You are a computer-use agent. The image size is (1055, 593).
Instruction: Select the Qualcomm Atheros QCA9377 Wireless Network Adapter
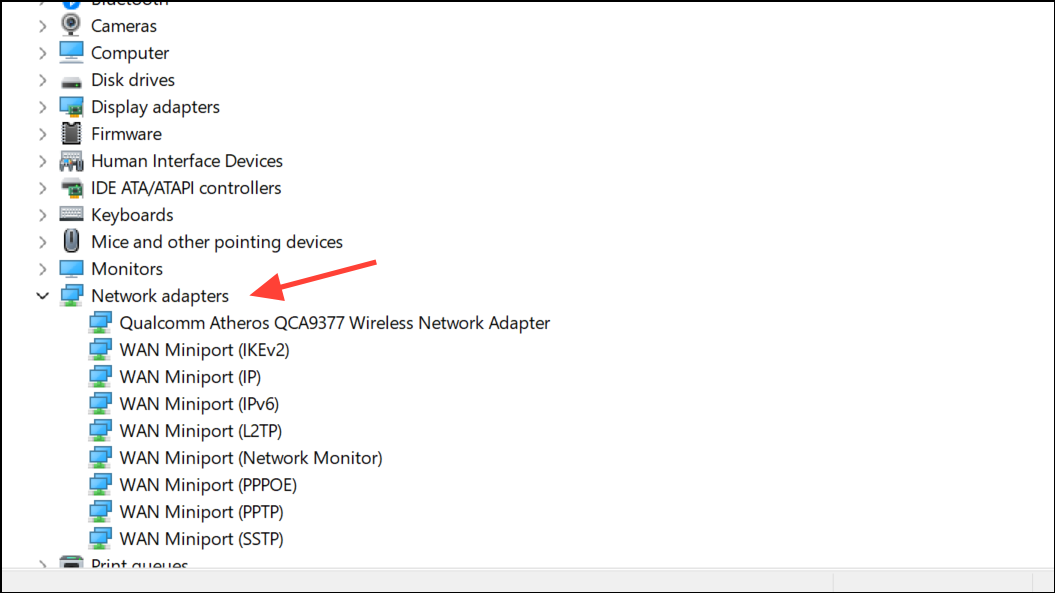pos(333,322)
